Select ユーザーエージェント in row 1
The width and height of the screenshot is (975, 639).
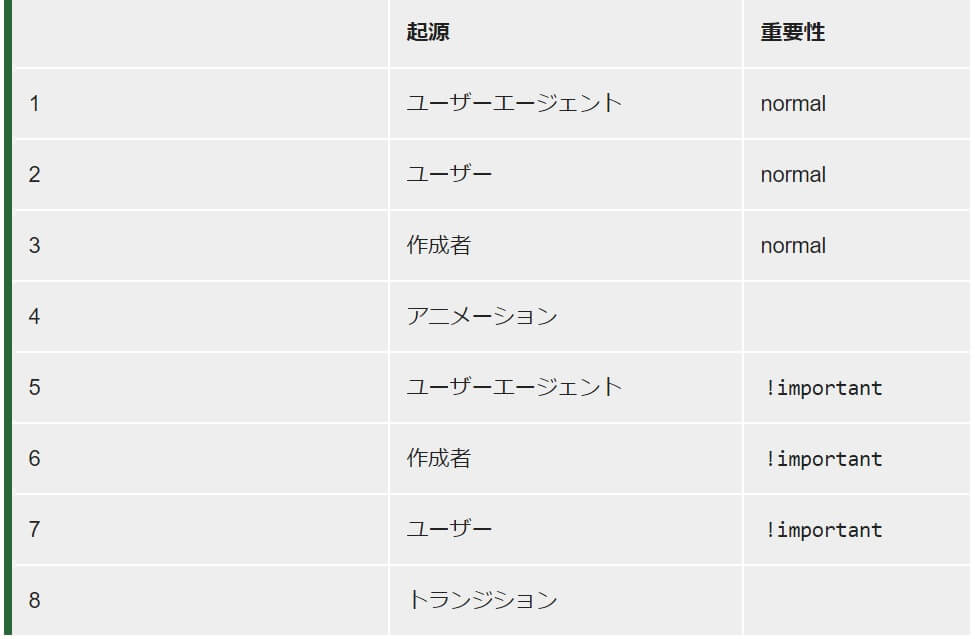(514, 103)
